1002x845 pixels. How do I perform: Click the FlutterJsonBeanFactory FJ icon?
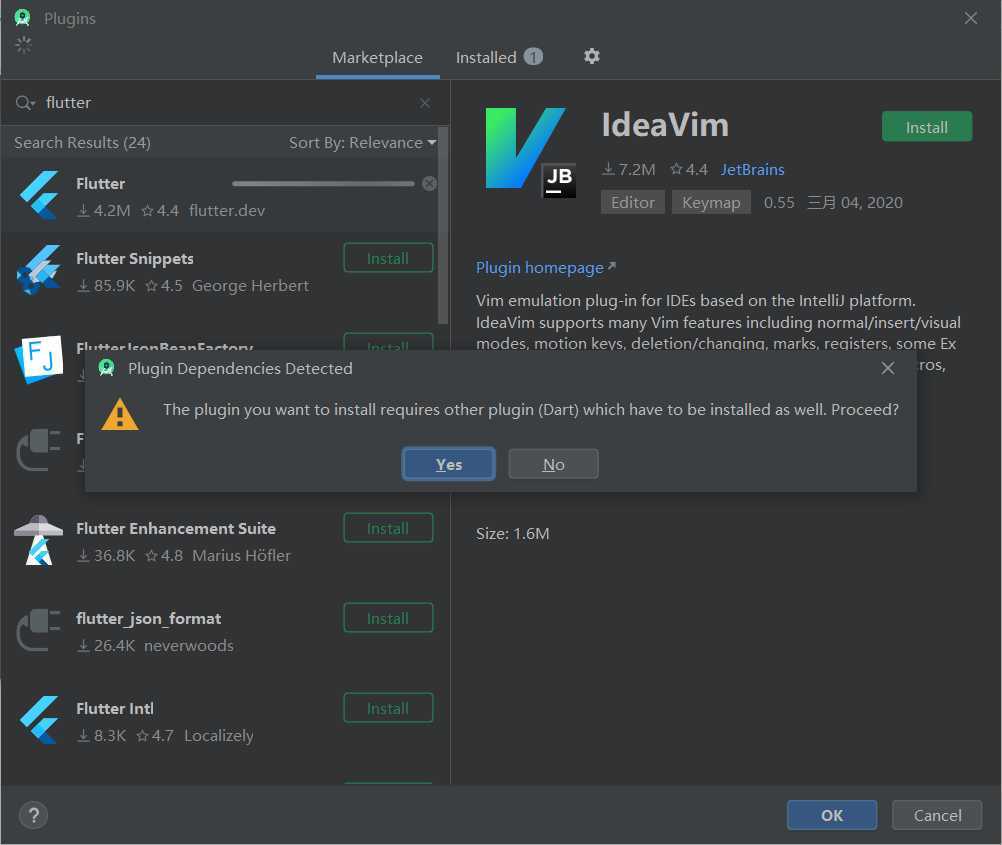click(39, 358)
